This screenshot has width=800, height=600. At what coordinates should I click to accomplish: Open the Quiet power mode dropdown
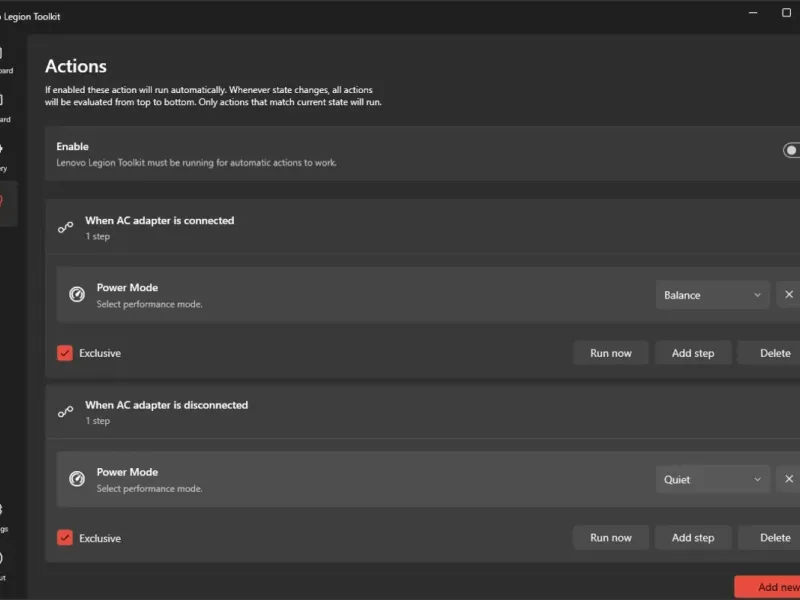click(x=713, y=479)
